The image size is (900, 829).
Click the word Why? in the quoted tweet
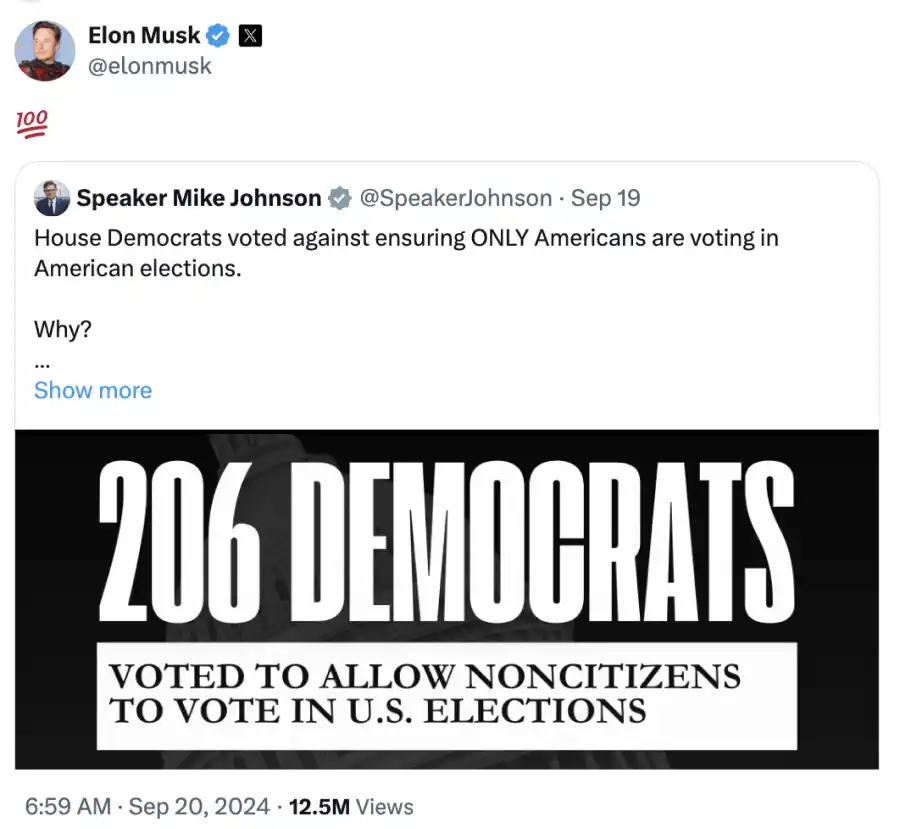tap(62, 329)
